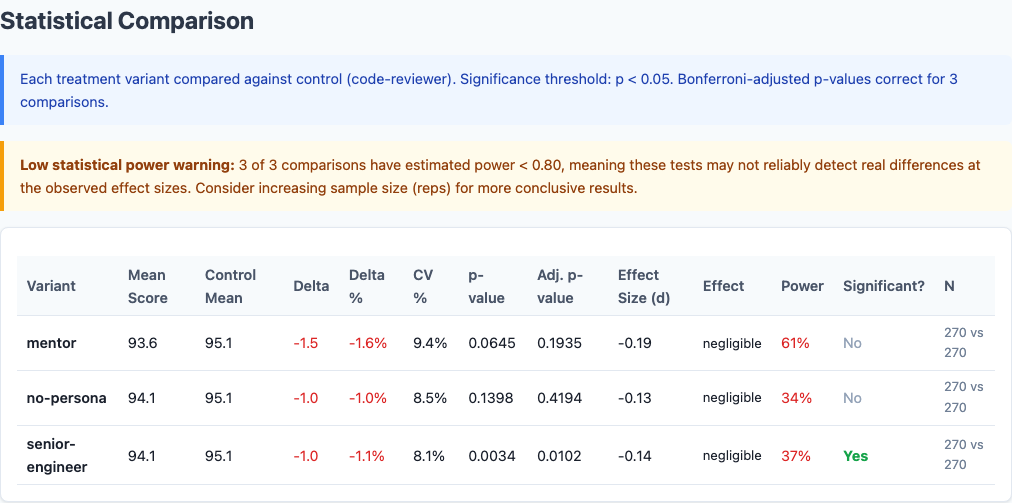Click the Control Mean column header
The height and width of the screenshot is (503, 1012).
click(230, 286)
